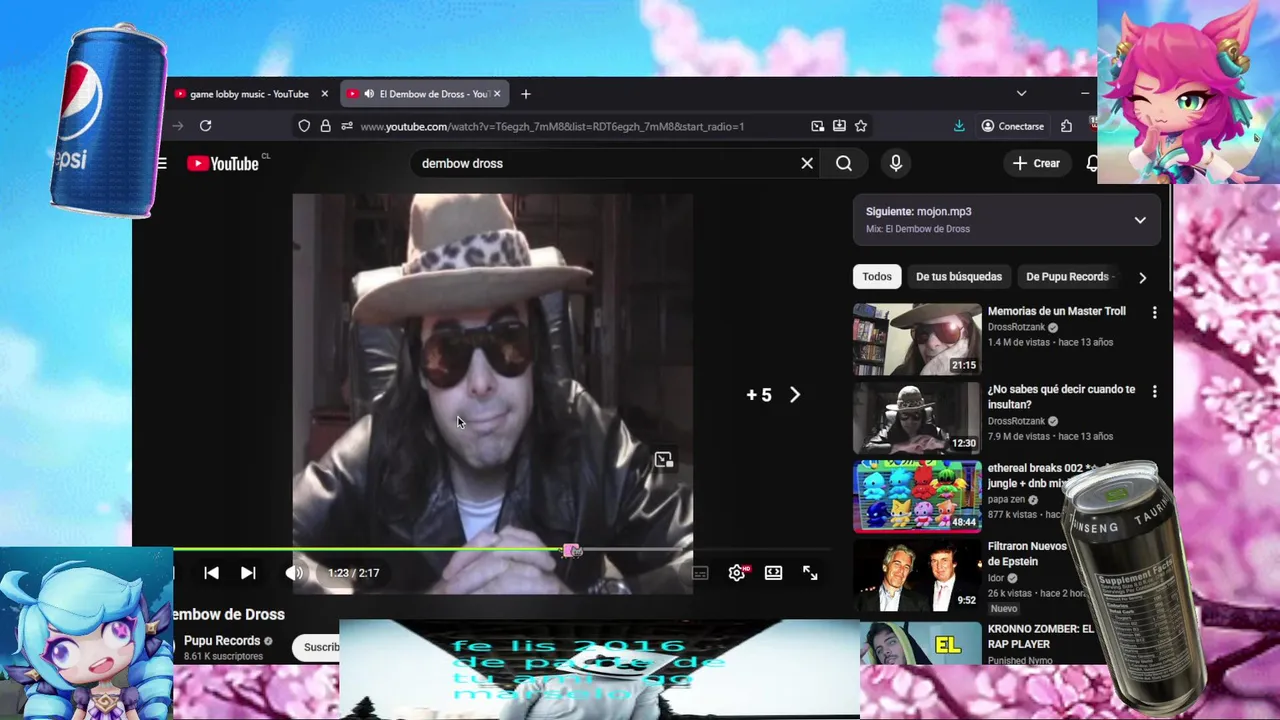The image size is (1280, 720).
Task: Enter full screen video mode
Action: [x=810, y=573]
